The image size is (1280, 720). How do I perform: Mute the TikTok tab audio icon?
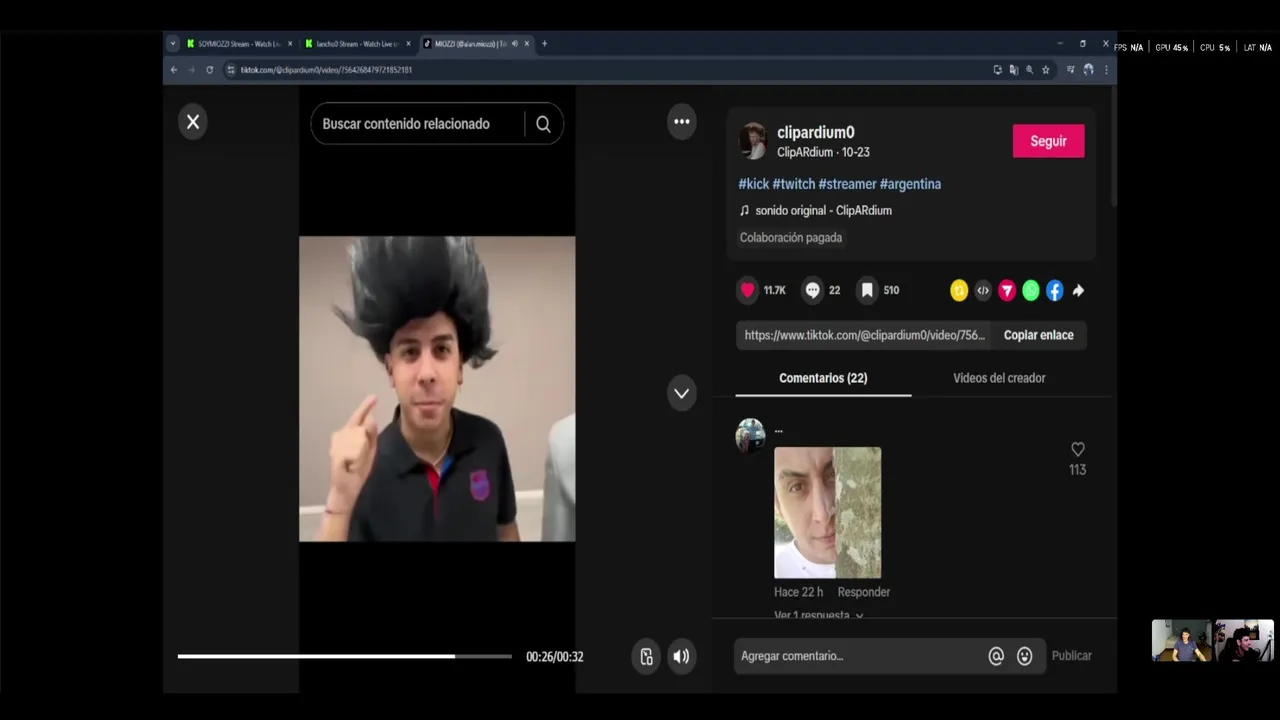pos(514,44)
